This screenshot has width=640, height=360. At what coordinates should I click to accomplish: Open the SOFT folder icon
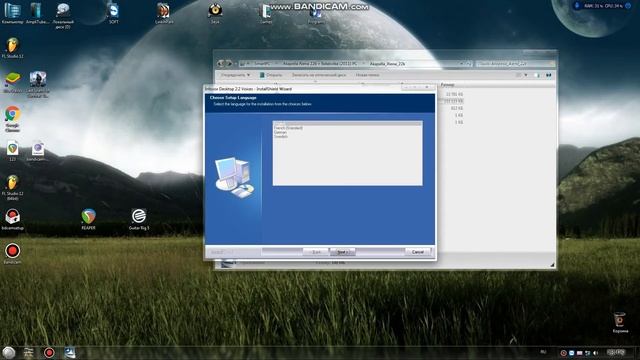(113, 13)
